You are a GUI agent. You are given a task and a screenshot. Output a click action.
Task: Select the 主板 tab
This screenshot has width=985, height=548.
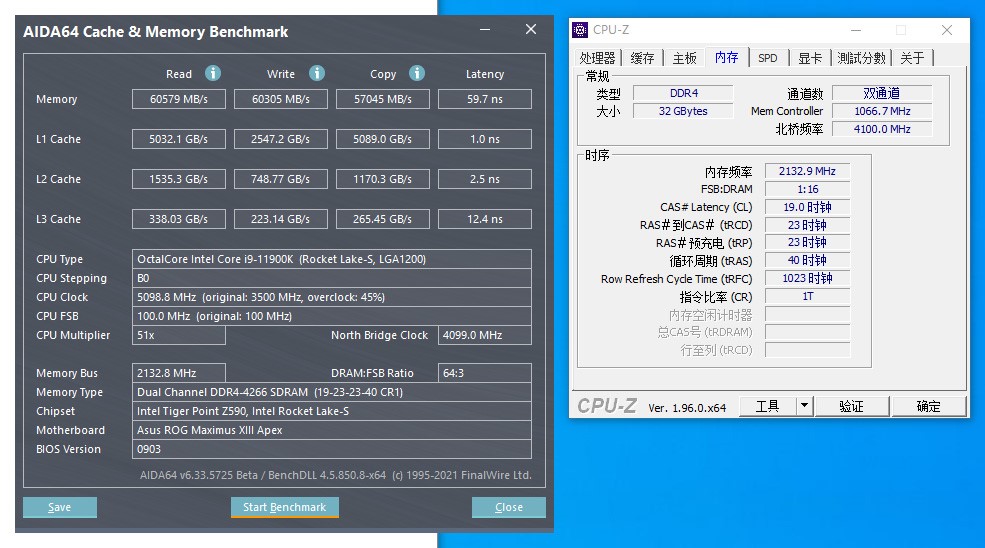684,58
